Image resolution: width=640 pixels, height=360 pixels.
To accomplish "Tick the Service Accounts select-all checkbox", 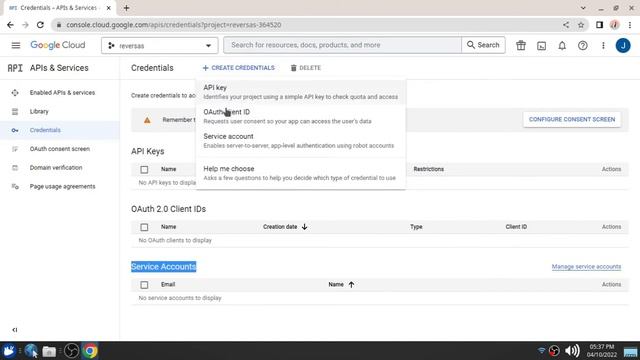I will pyautogui.click(x=144, y=284).
